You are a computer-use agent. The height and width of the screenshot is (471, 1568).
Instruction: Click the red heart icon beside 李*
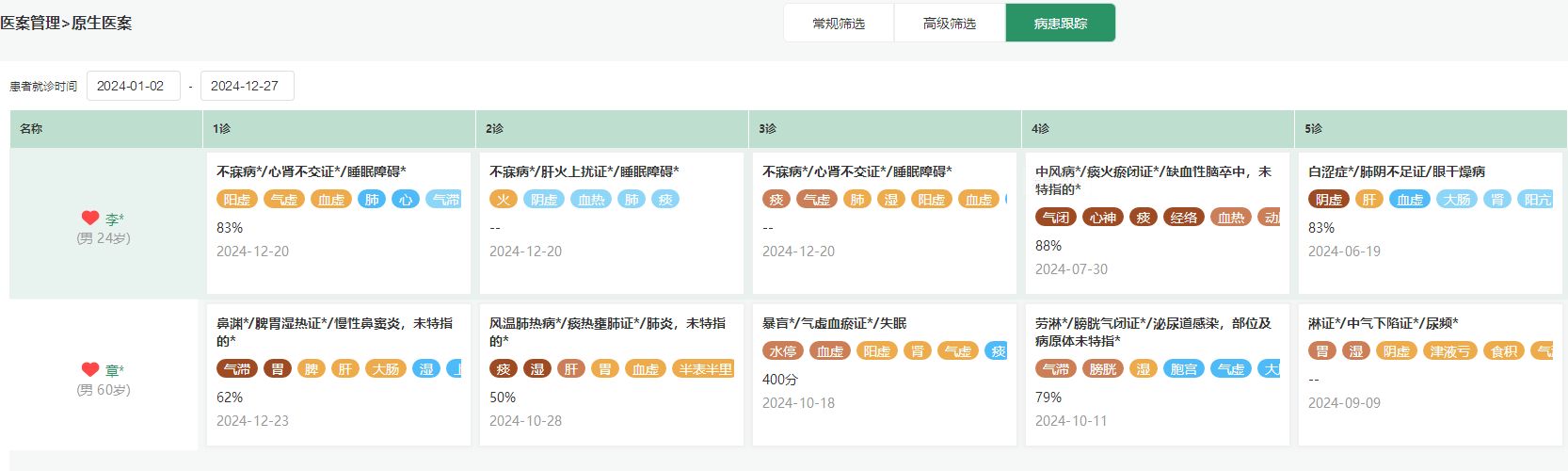click(x=90, y=218)
